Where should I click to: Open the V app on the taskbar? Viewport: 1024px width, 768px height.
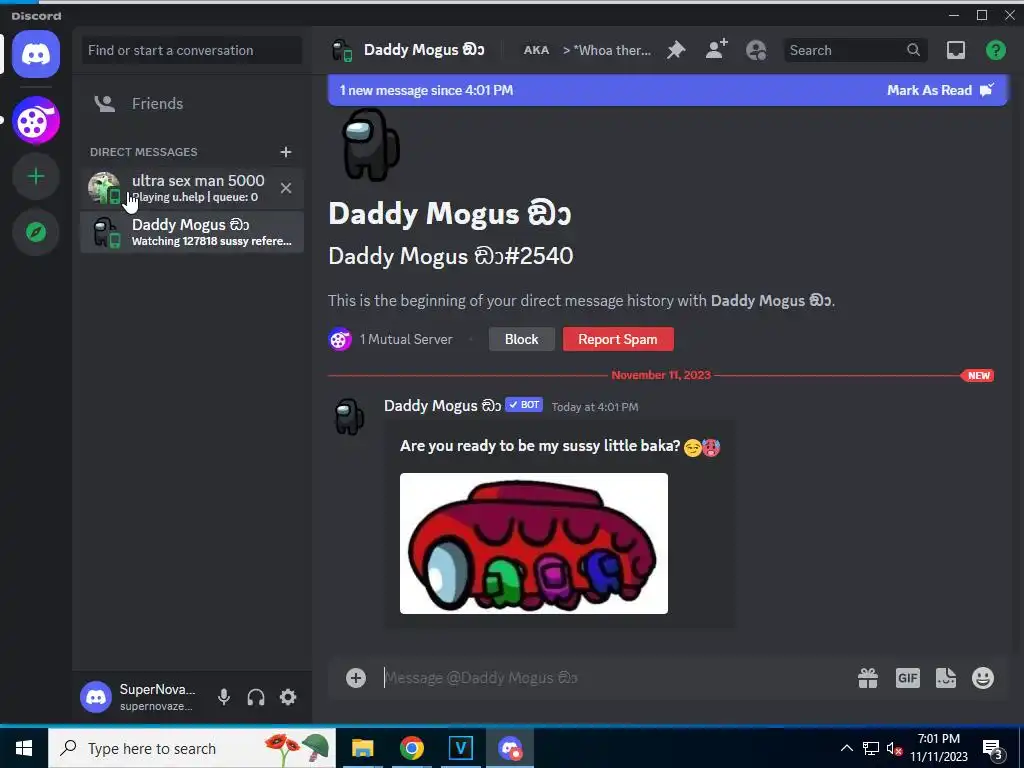pos(461,748)
